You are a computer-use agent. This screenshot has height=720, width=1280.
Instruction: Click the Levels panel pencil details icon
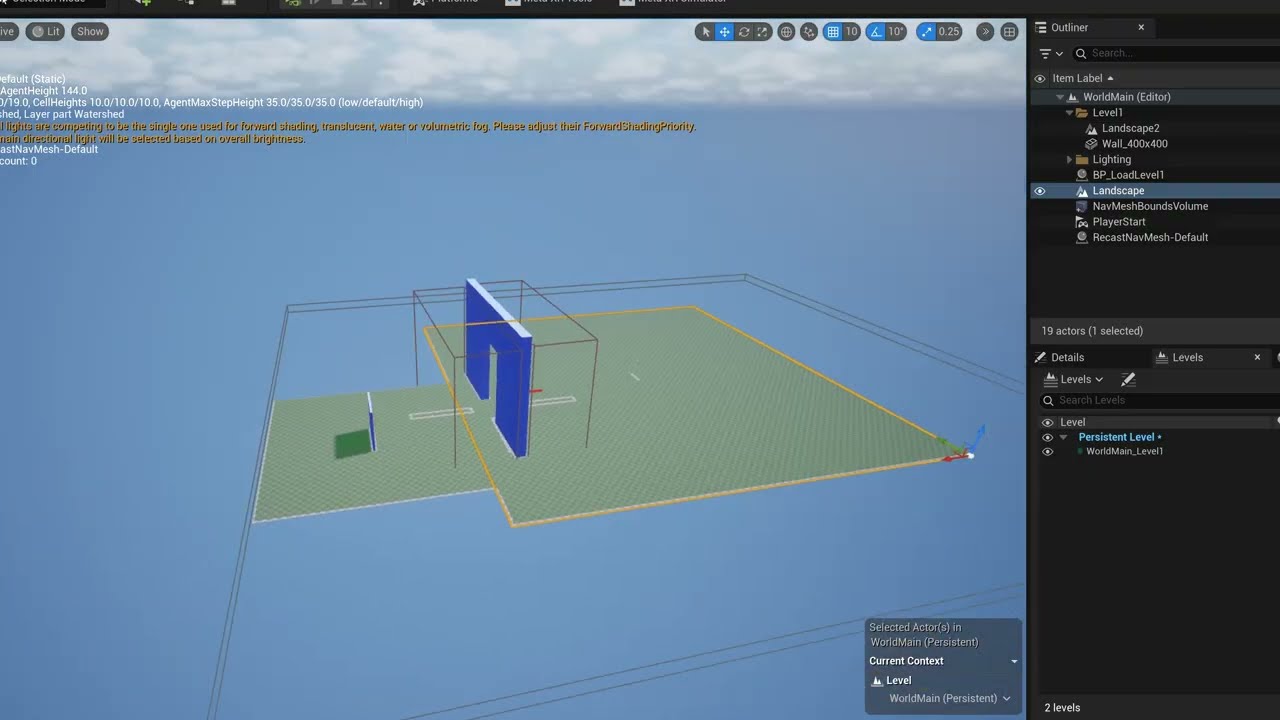pos(1128,379)
